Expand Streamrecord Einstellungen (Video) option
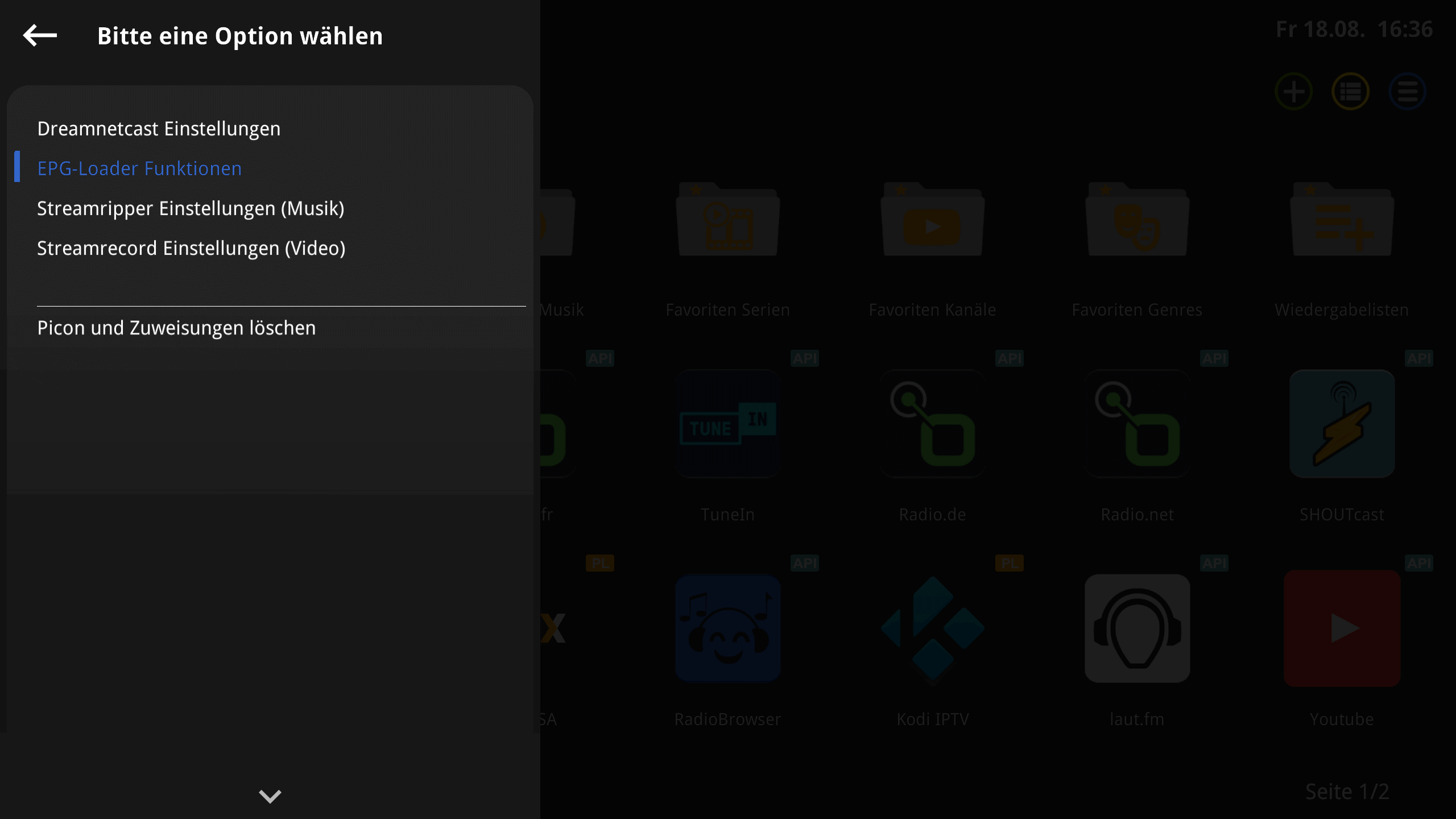 [191, 248]
